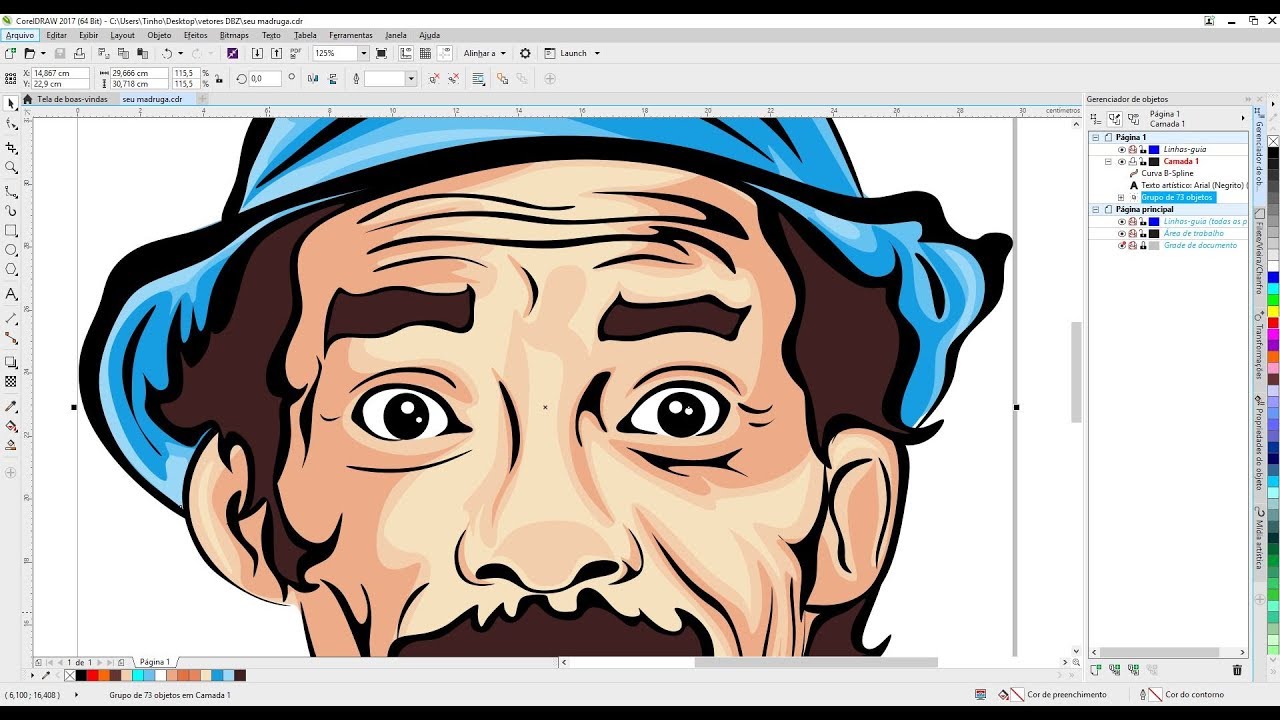Select the Zoom magnifier tool
Screen dimensions: 1280x720
[11, 167]
